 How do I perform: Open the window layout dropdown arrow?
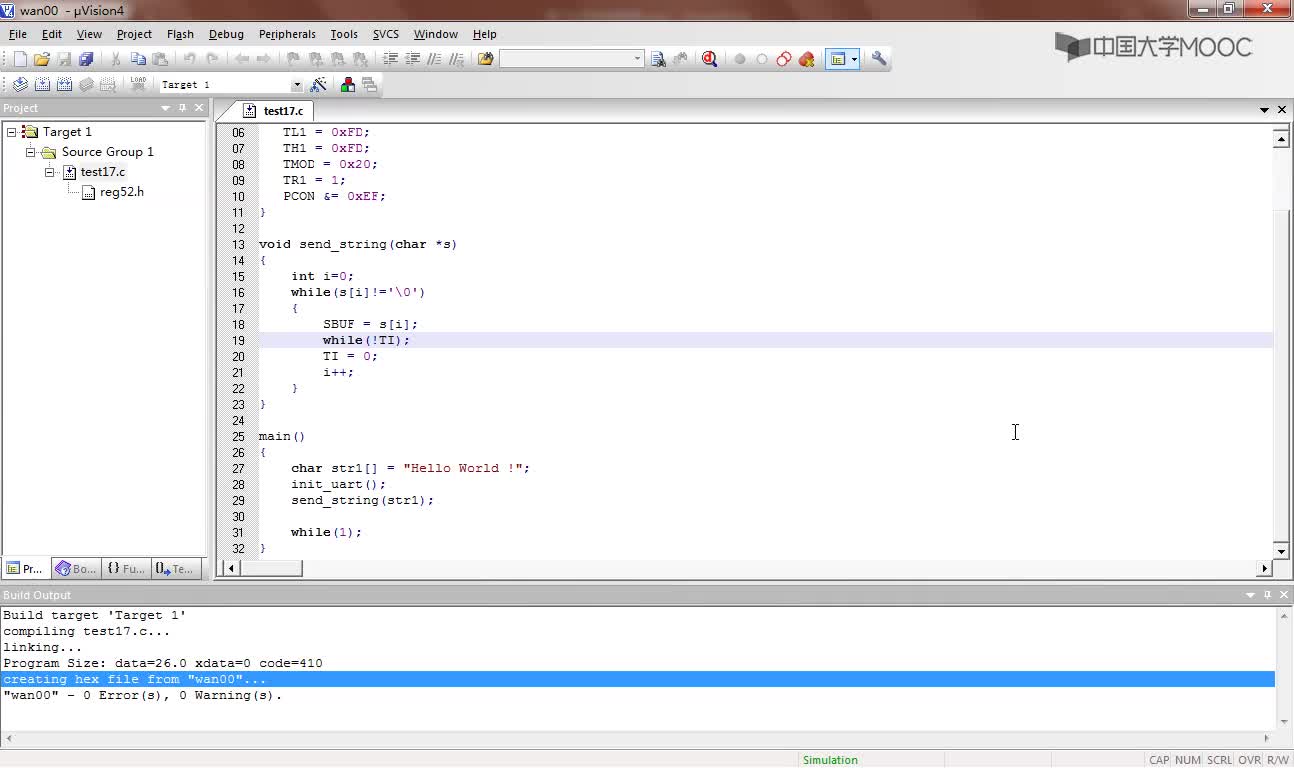854,59
